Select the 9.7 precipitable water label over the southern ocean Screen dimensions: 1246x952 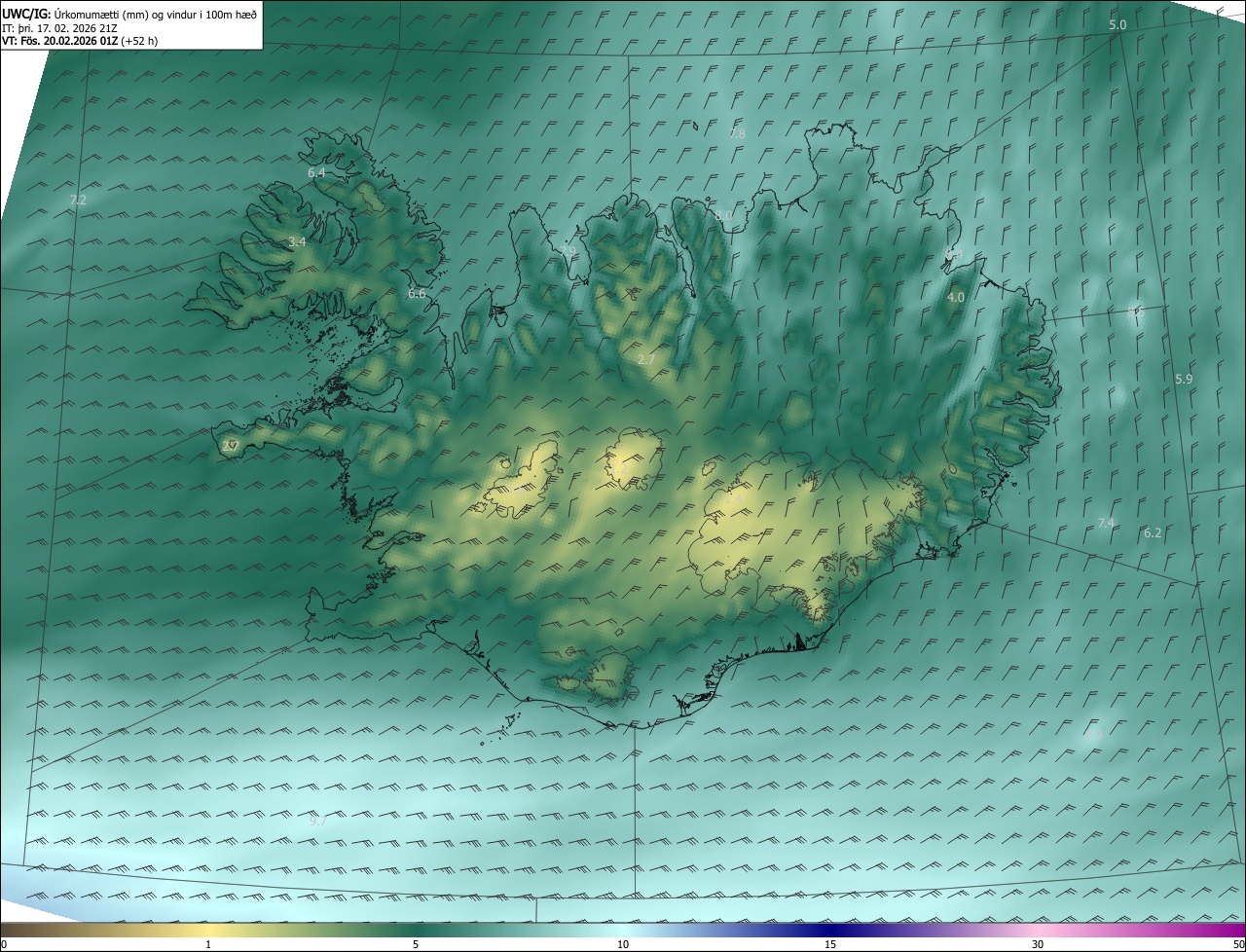(x=318, y=821)
